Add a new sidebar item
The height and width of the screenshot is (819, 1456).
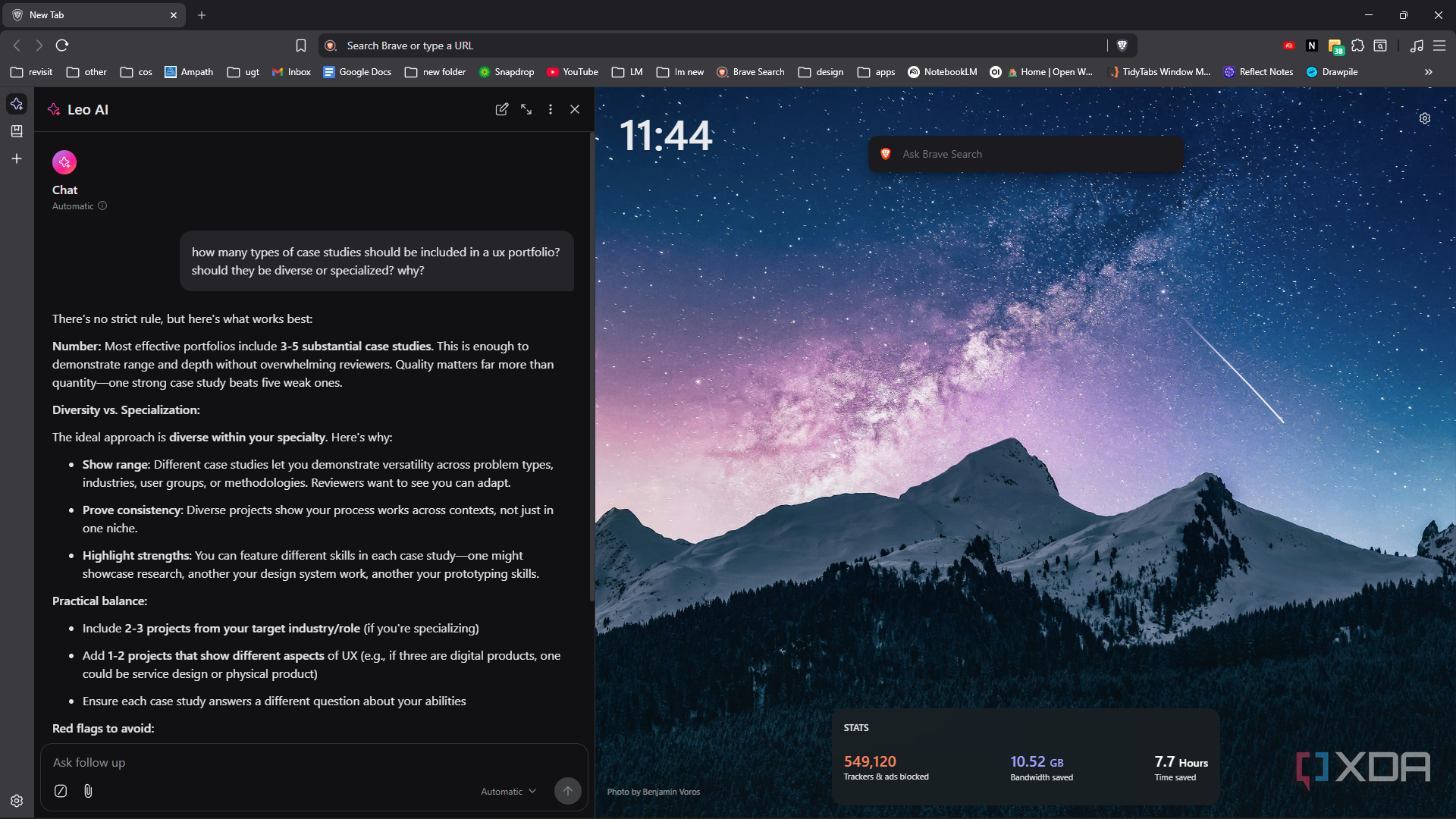coord(17,158)
